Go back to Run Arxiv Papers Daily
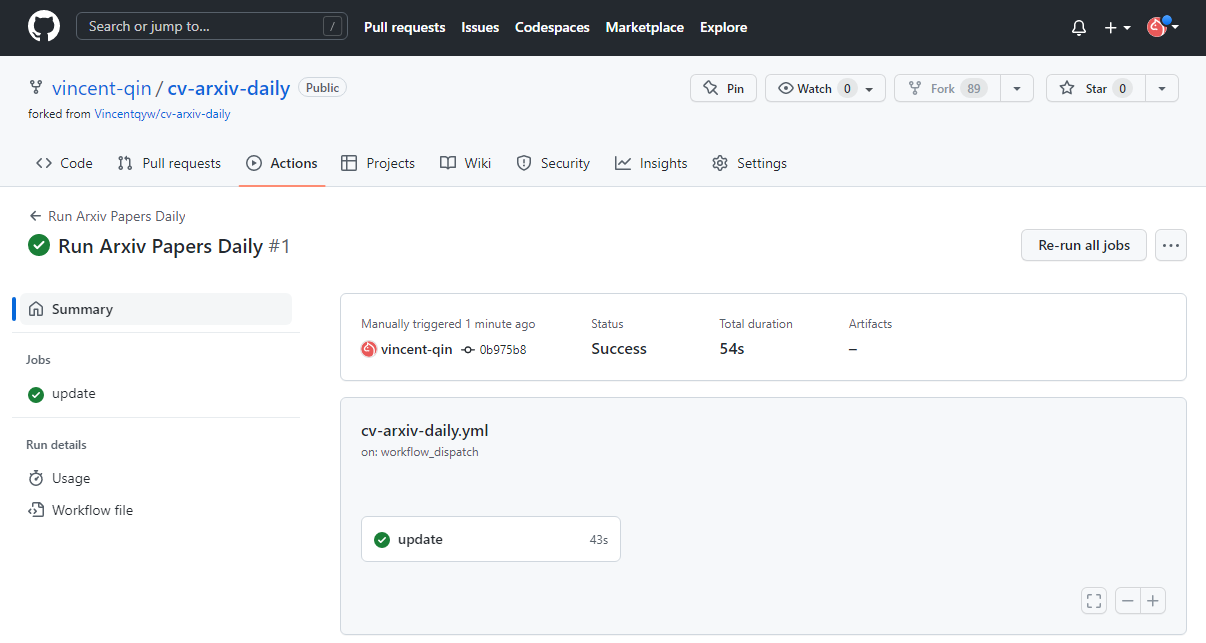The width and height of the screenshot is (1206, 643). click(108, 216)
